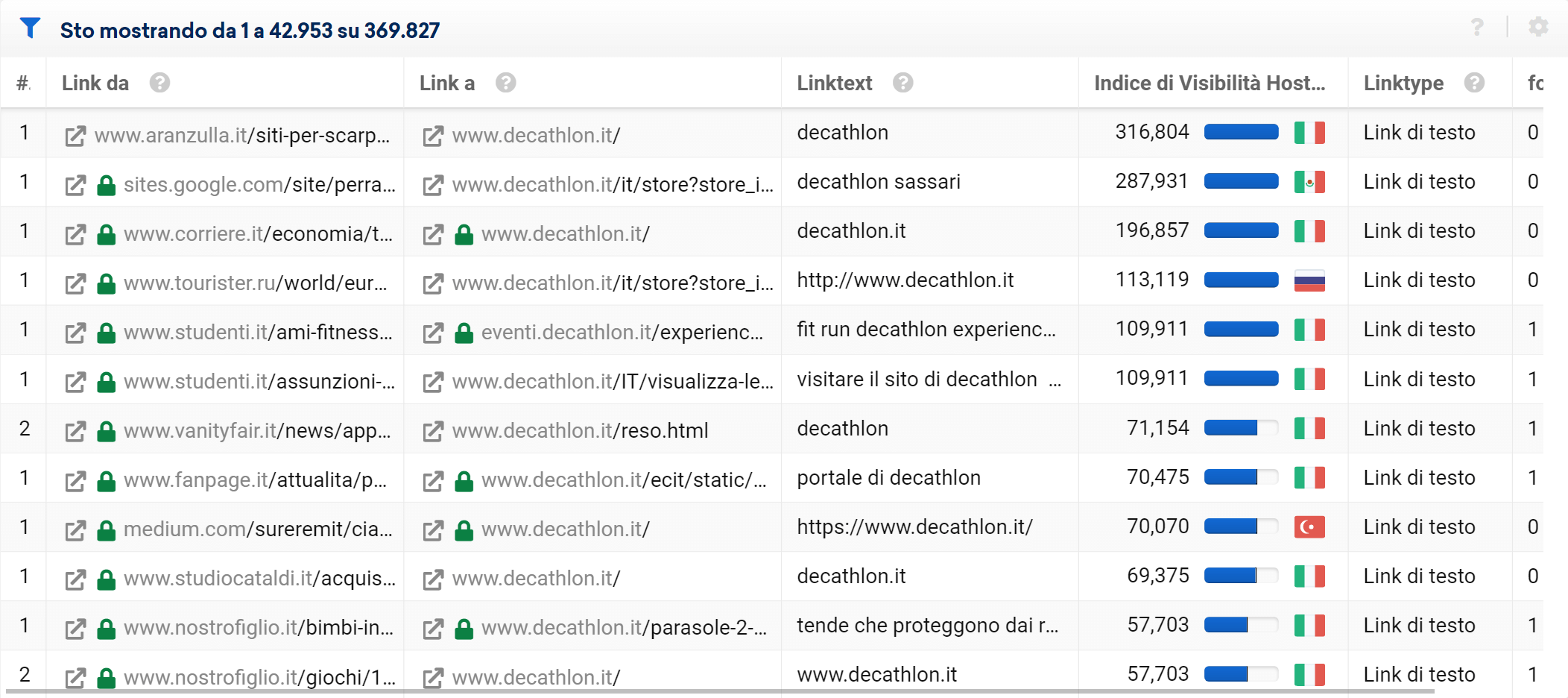Click the green padlock for medium.com source

tap(107, 530)
